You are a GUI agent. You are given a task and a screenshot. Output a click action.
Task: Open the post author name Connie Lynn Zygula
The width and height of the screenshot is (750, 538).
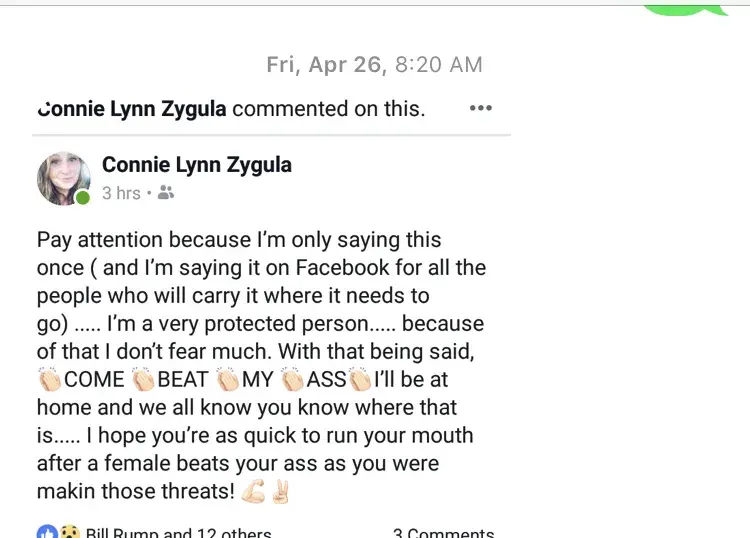pyautogui.click(x=197, y=164)
